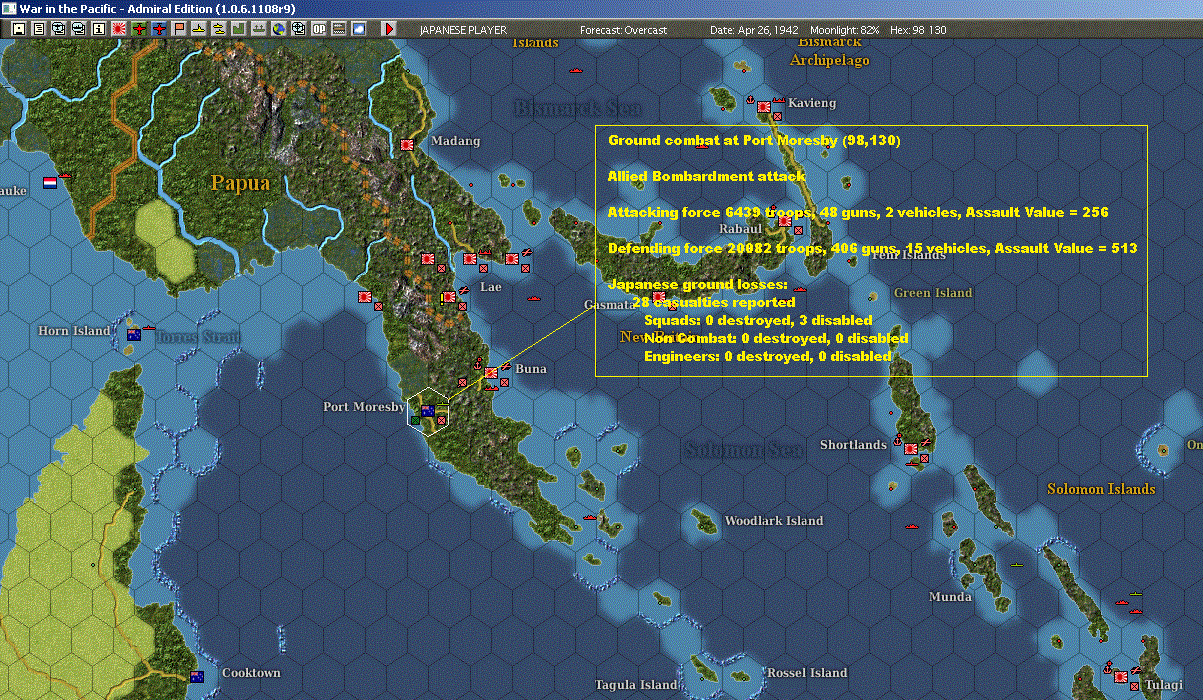Click the save game disk icon
This screenshot has height=700, width=1203.
click(18, 29)
